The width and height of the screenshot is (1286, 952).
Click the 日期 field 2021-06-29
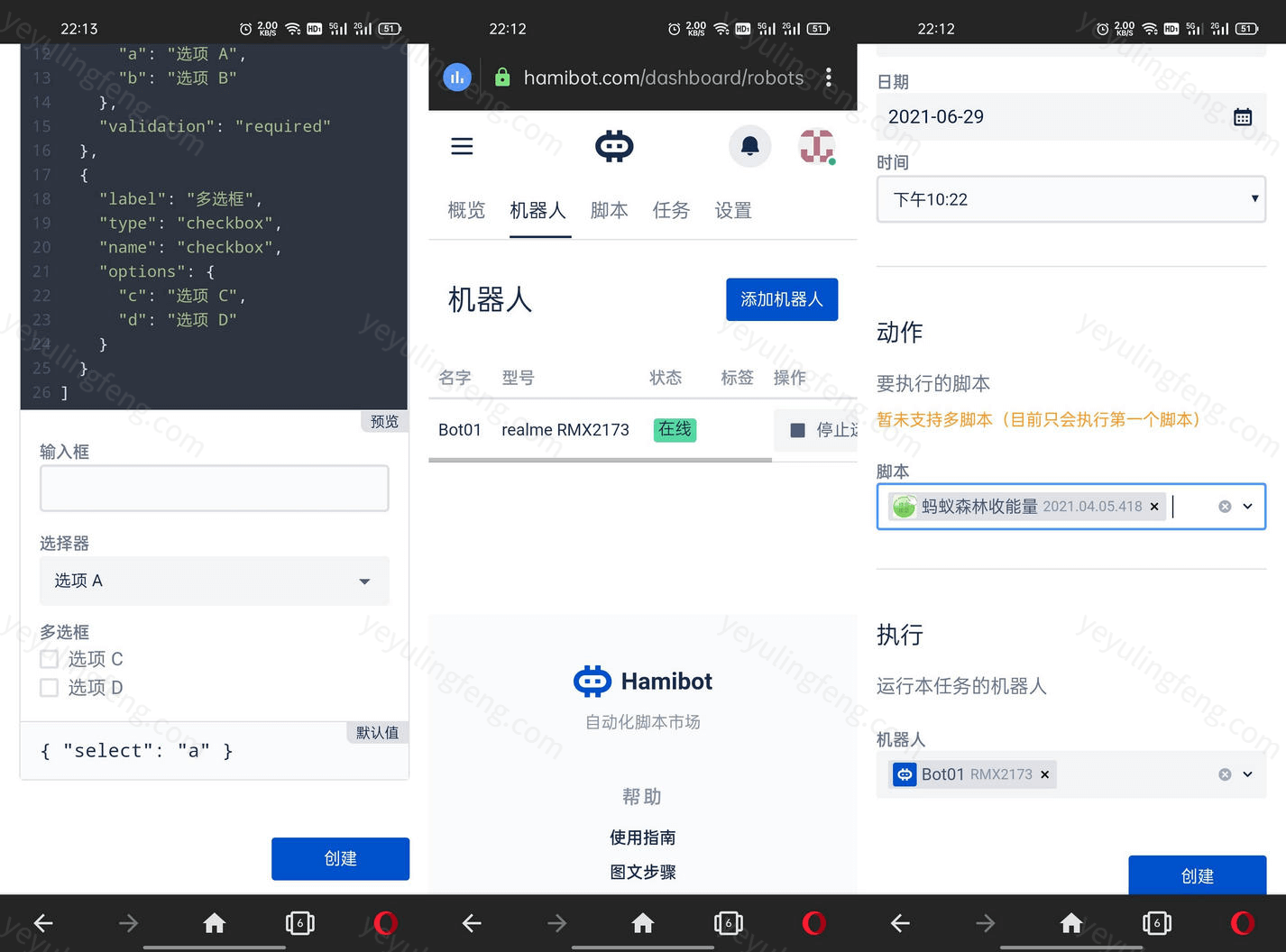tap(1071, 117)
